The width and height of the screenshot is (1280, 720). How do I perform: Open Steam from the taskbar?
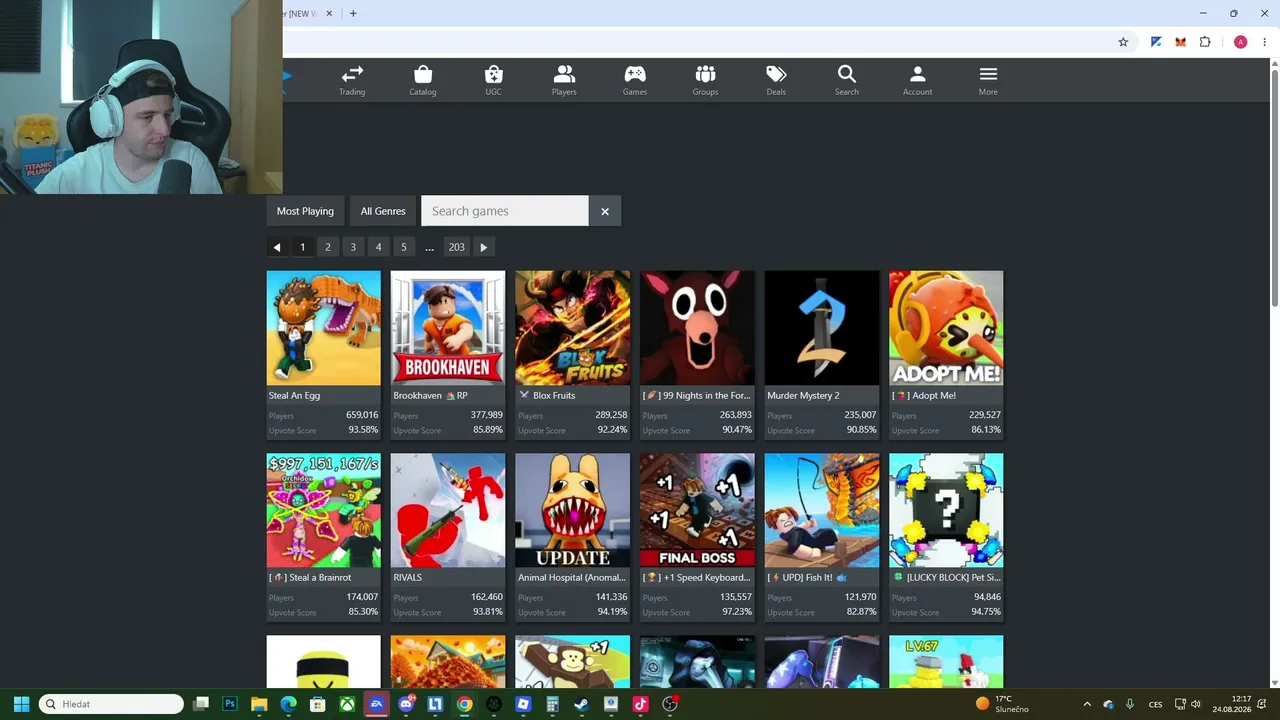(x=581, y=704)
